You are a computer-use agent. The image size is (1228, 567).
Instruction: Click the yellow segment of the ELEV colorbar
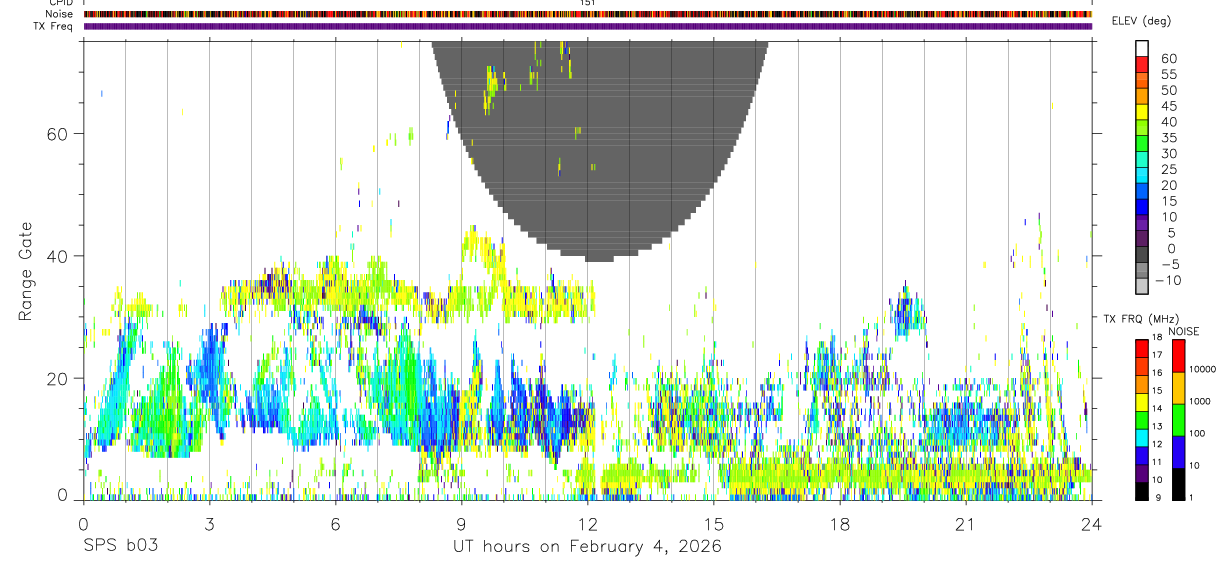pyautogui.click(x=1142, y=112)
